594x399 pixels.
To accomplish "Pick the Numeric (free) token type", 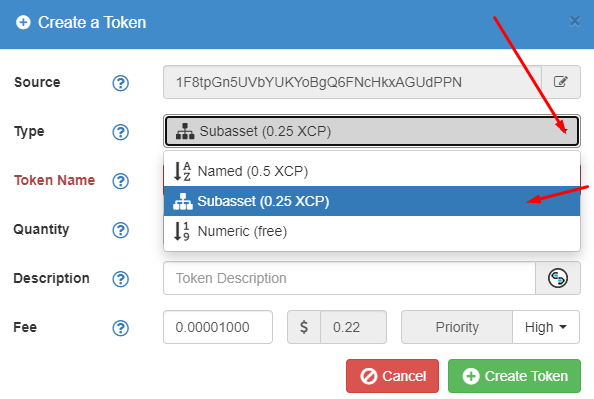I will coord(372,231).
